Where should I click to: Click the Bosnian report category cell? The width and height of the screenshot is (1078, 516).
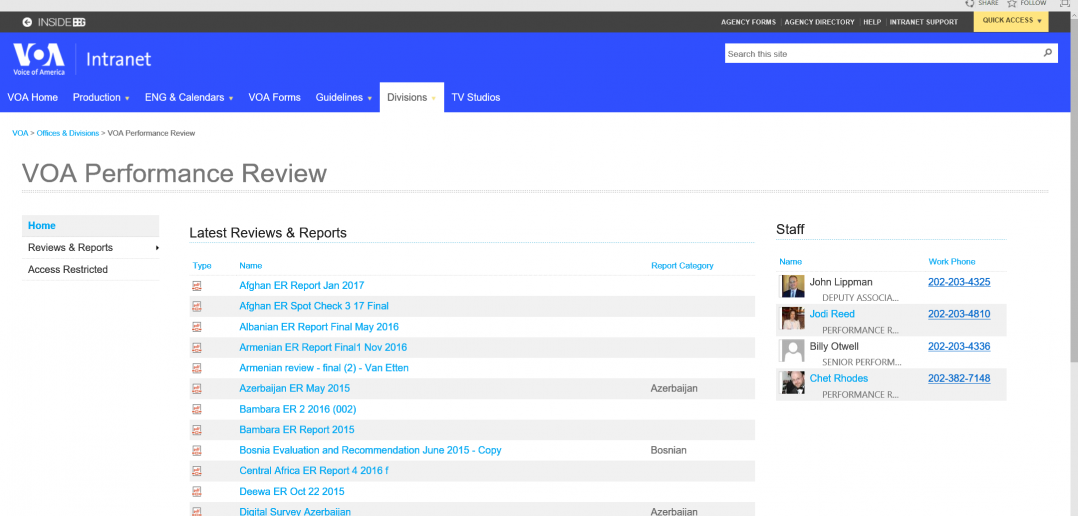[x=668, y=451]
